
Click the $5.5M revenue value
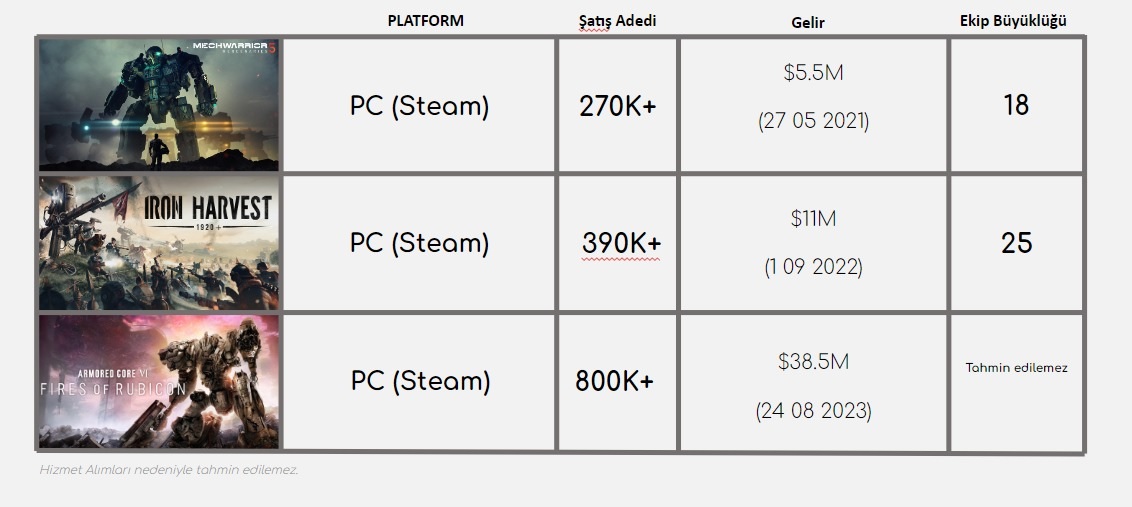[x=813, y=72]
